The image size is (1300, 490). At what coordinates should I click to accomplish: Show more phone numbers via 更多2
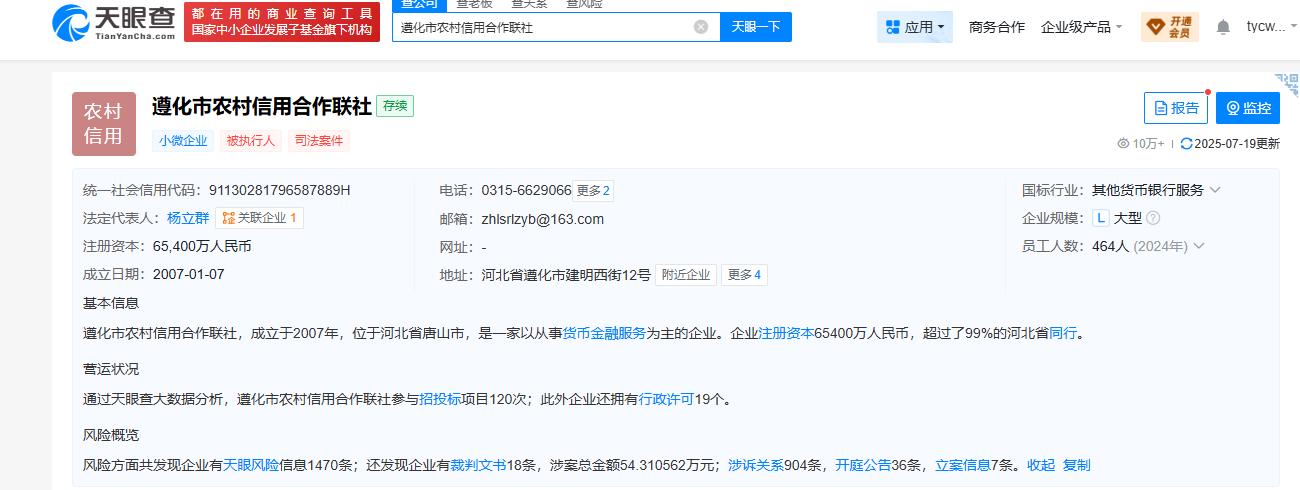coord(593,190)
